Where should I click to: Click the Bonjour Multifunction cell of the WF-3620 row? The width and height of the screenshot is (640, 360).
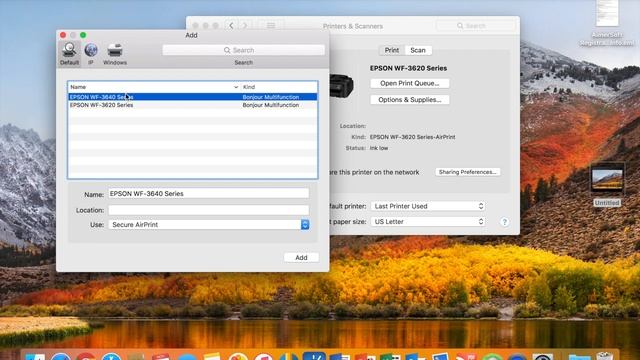click(x=271, y=105)
